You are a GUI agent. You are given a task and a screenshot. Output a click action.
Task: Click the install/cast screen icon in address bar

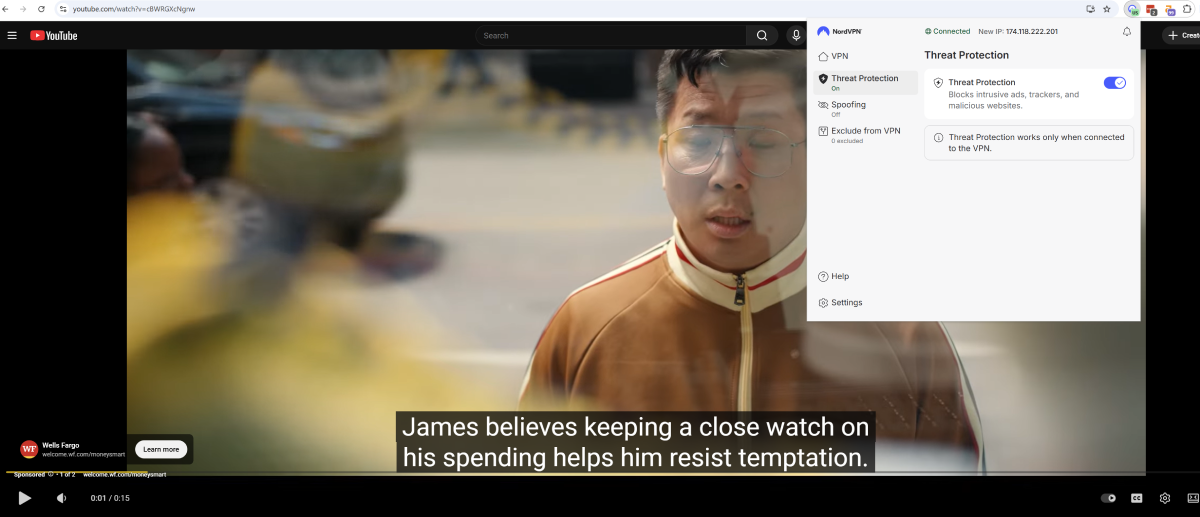(x=1090, y=9)
